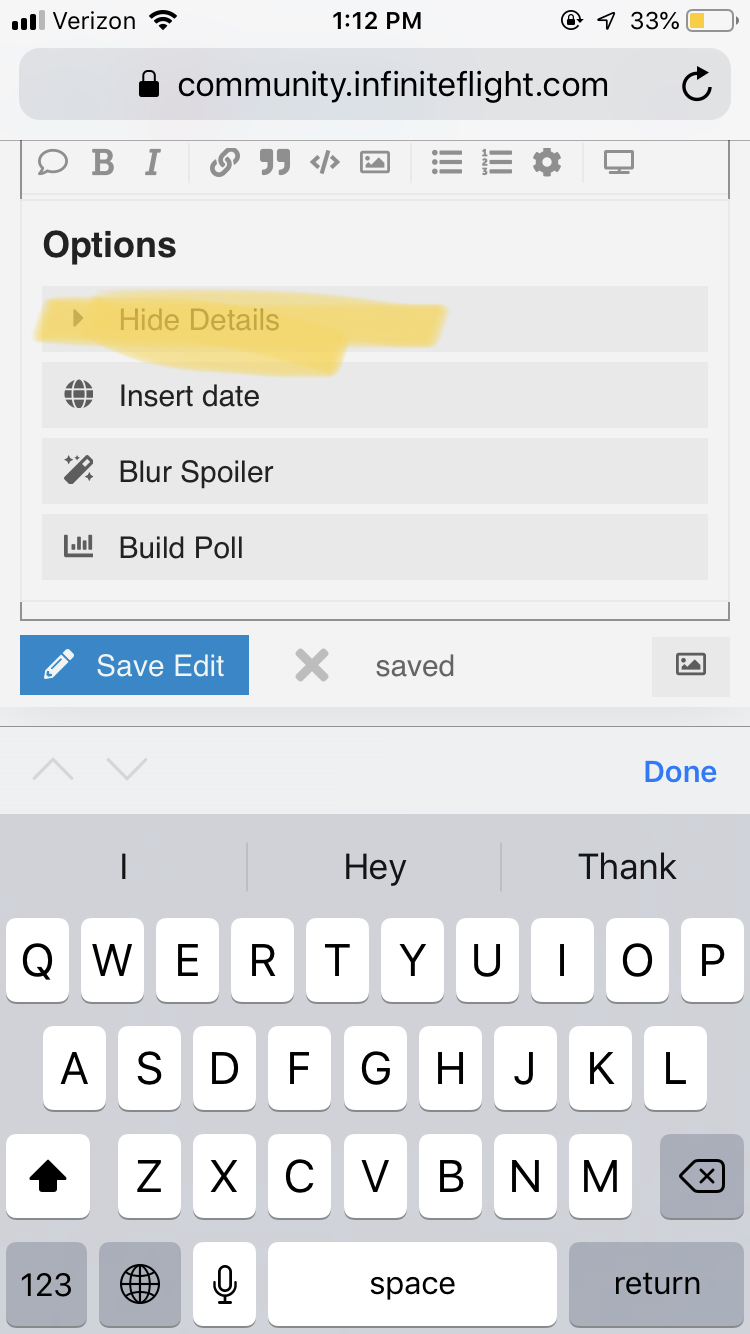This screenshot has height=1334, width=750.
Task: Upload an image from the editor toolbar
Action: [x=375, y=162]
